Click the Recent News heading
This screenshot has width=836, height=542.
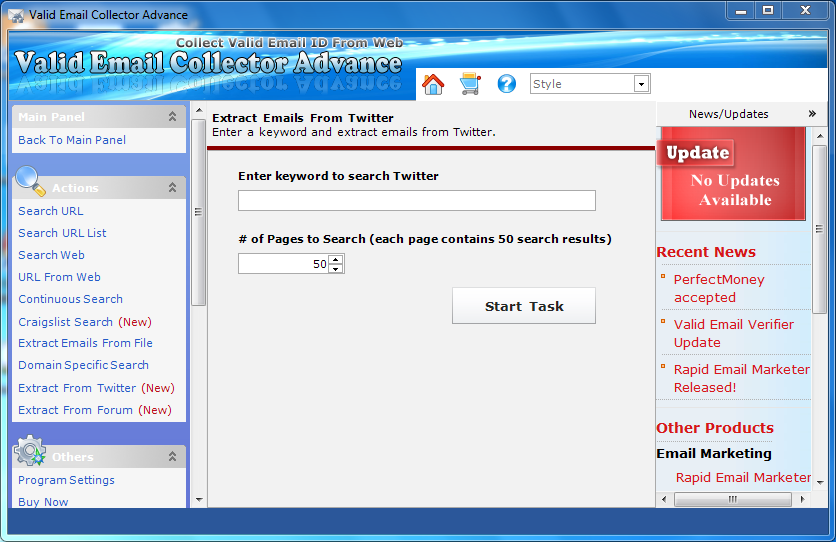point(706,252)
